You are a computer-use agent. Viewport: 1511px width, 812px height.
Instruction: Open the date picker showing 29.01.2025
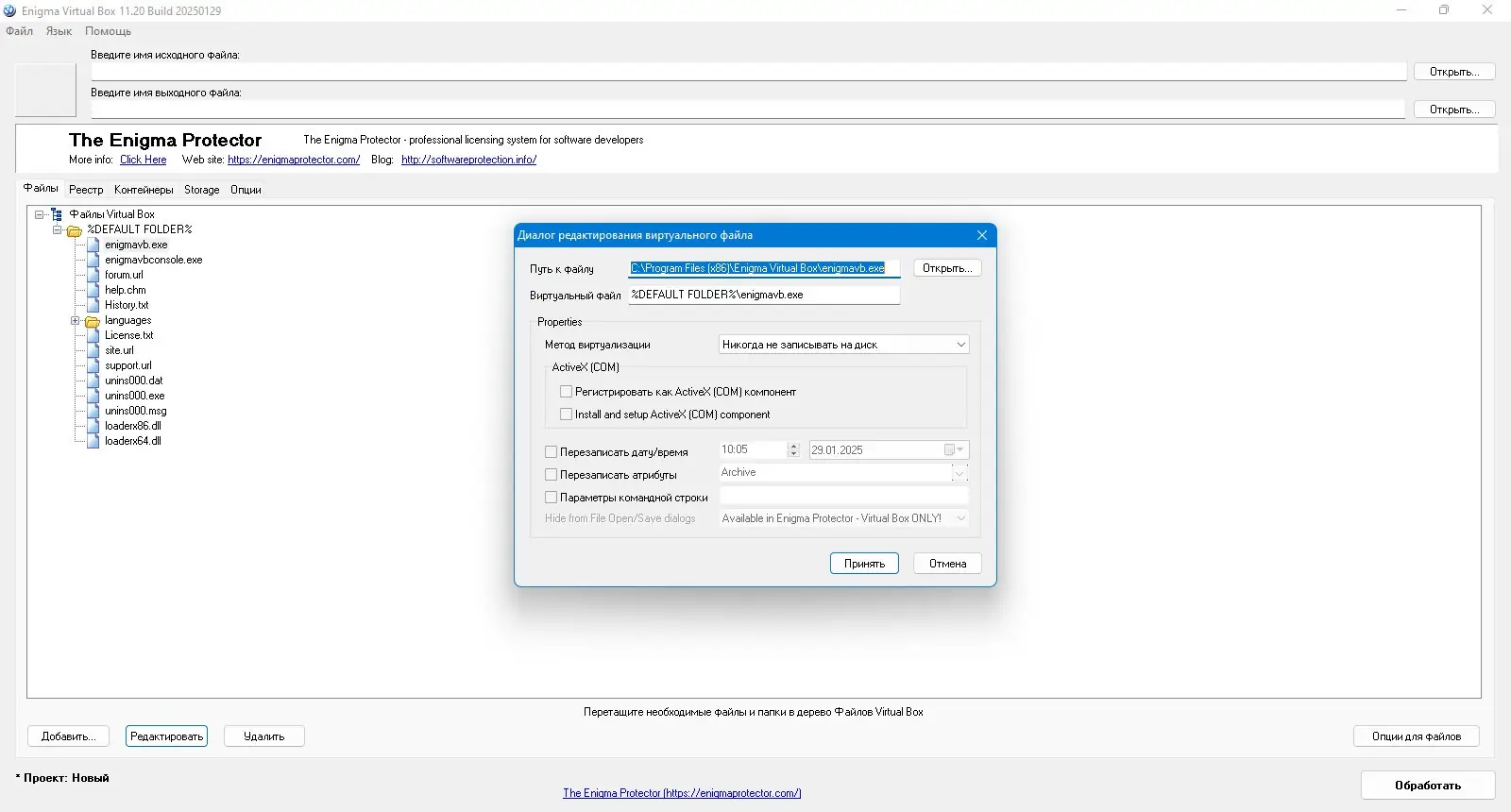[954, 450]
